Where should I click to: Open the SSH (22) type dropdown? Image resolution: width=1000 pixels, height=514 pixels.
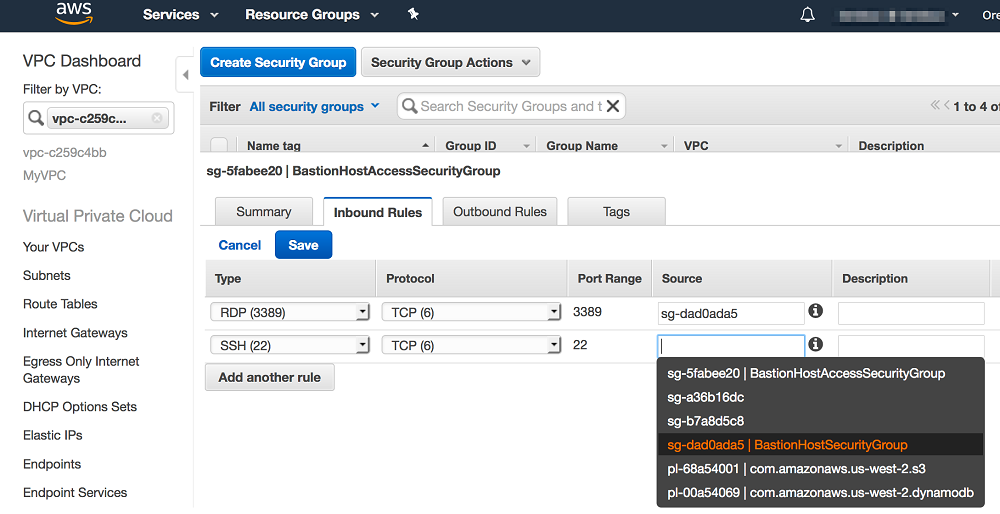pos(290,345)
